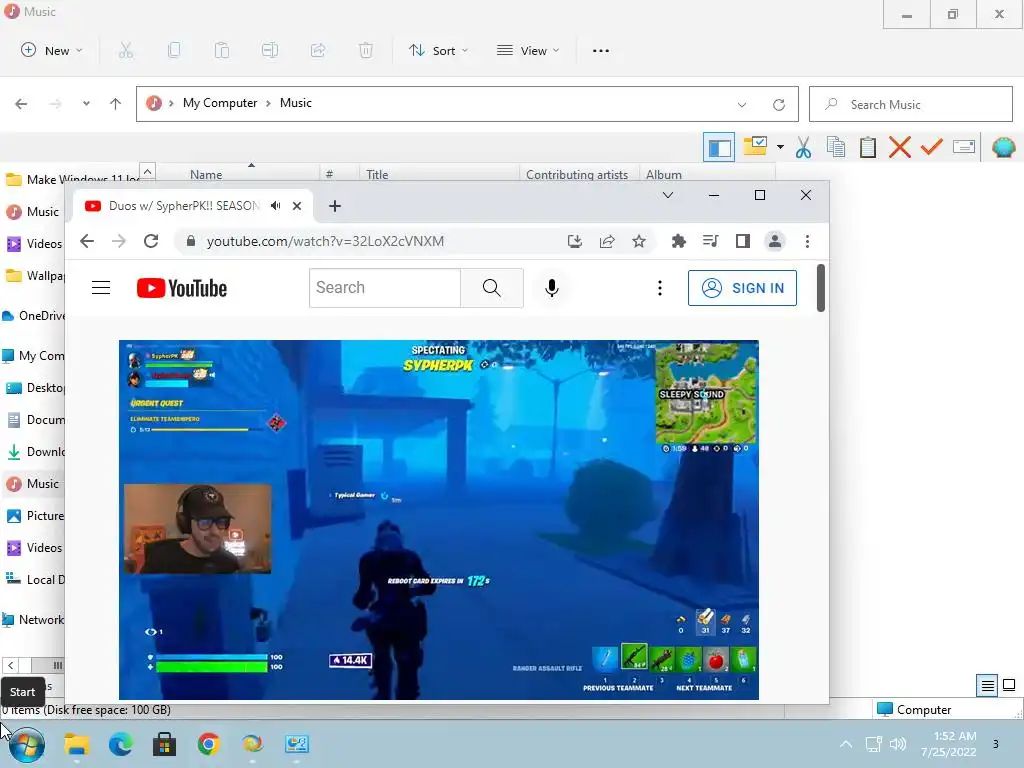1024x768 pixels.
Task: Open Chrome three-dot menu
Action: [807, 242]
